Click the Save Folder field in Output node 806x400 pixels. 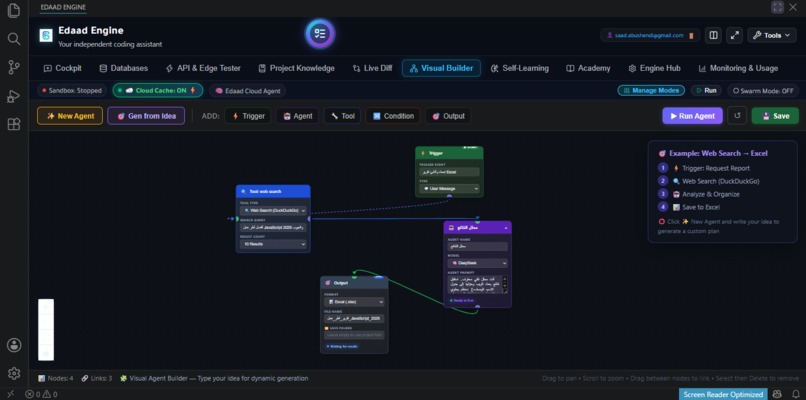tap(354, 335)
